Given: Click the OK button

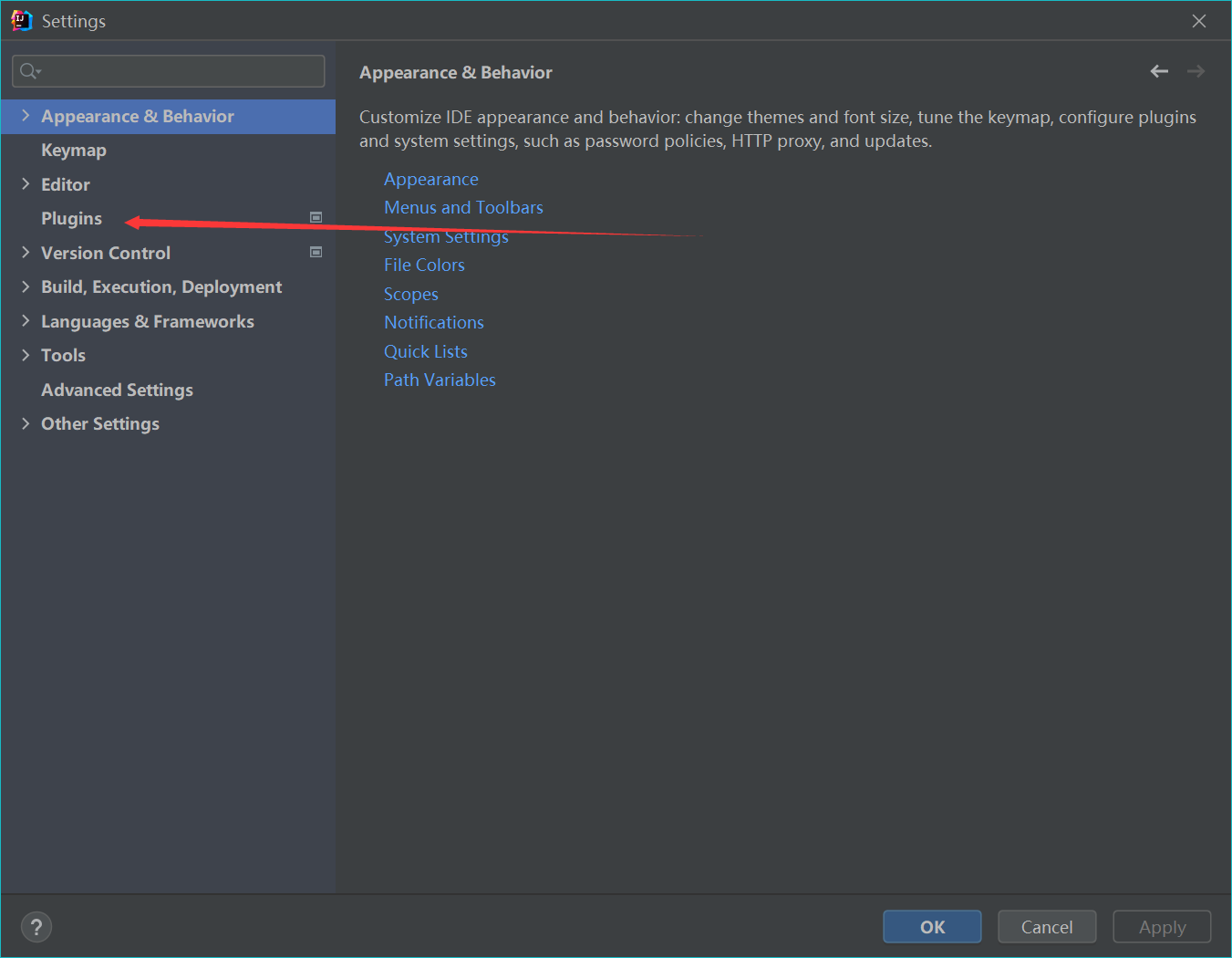Looking at the screenshot, I should 932,927.
